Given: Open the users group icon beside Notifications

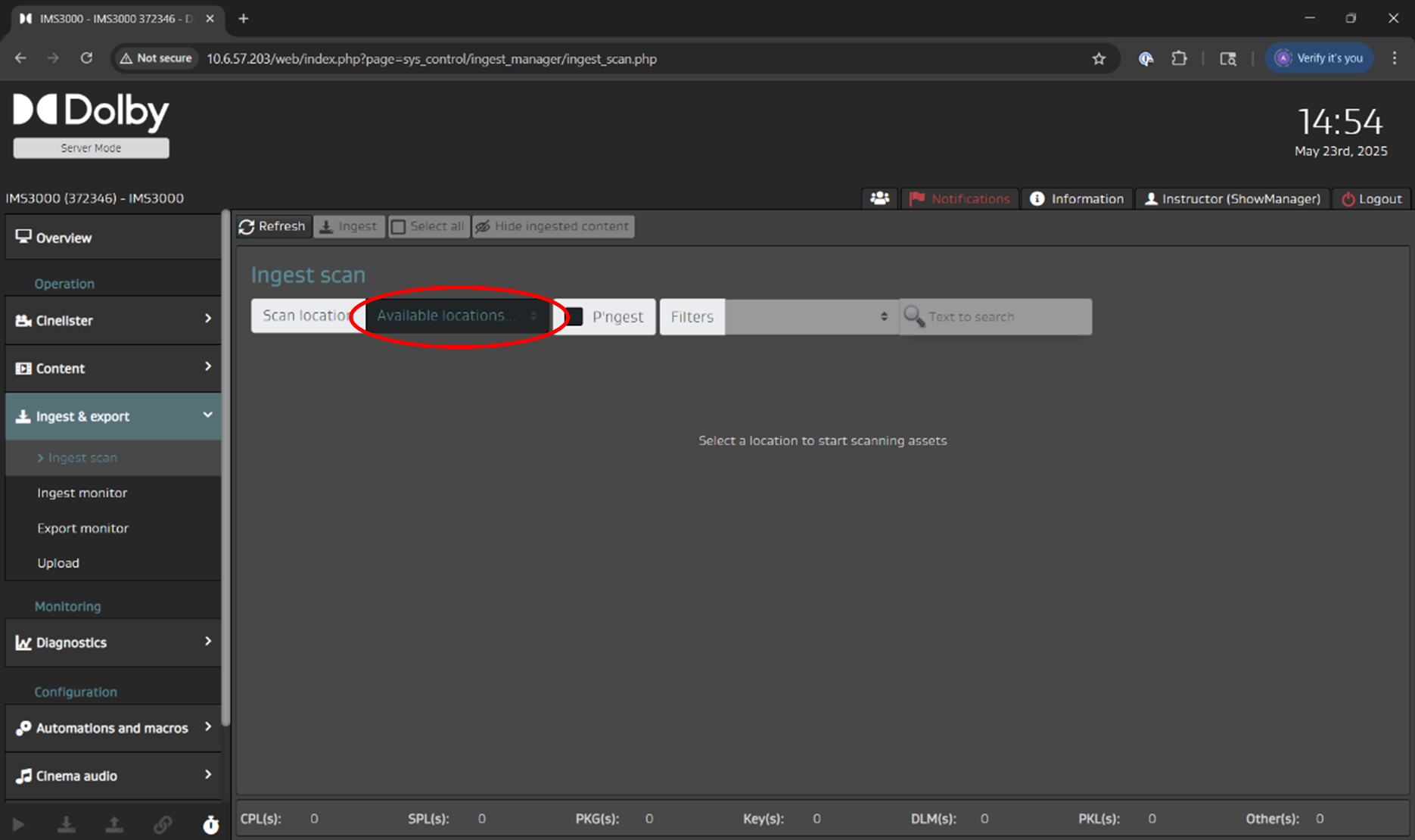Looking at the screenshot, I should tap(879, 198).
